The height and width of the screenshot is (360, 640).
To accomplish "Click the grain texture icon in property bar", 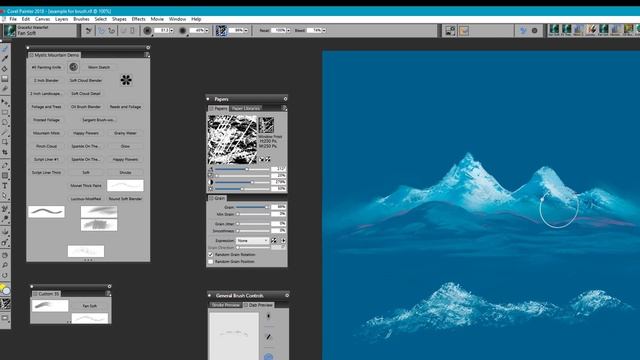I will point(221,31).
